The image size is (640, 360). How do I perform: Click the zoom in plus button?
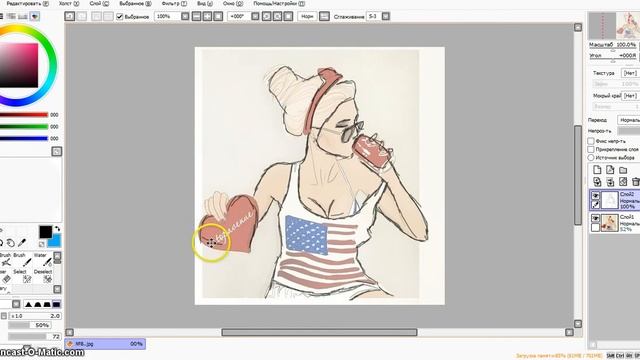(207, 16)
